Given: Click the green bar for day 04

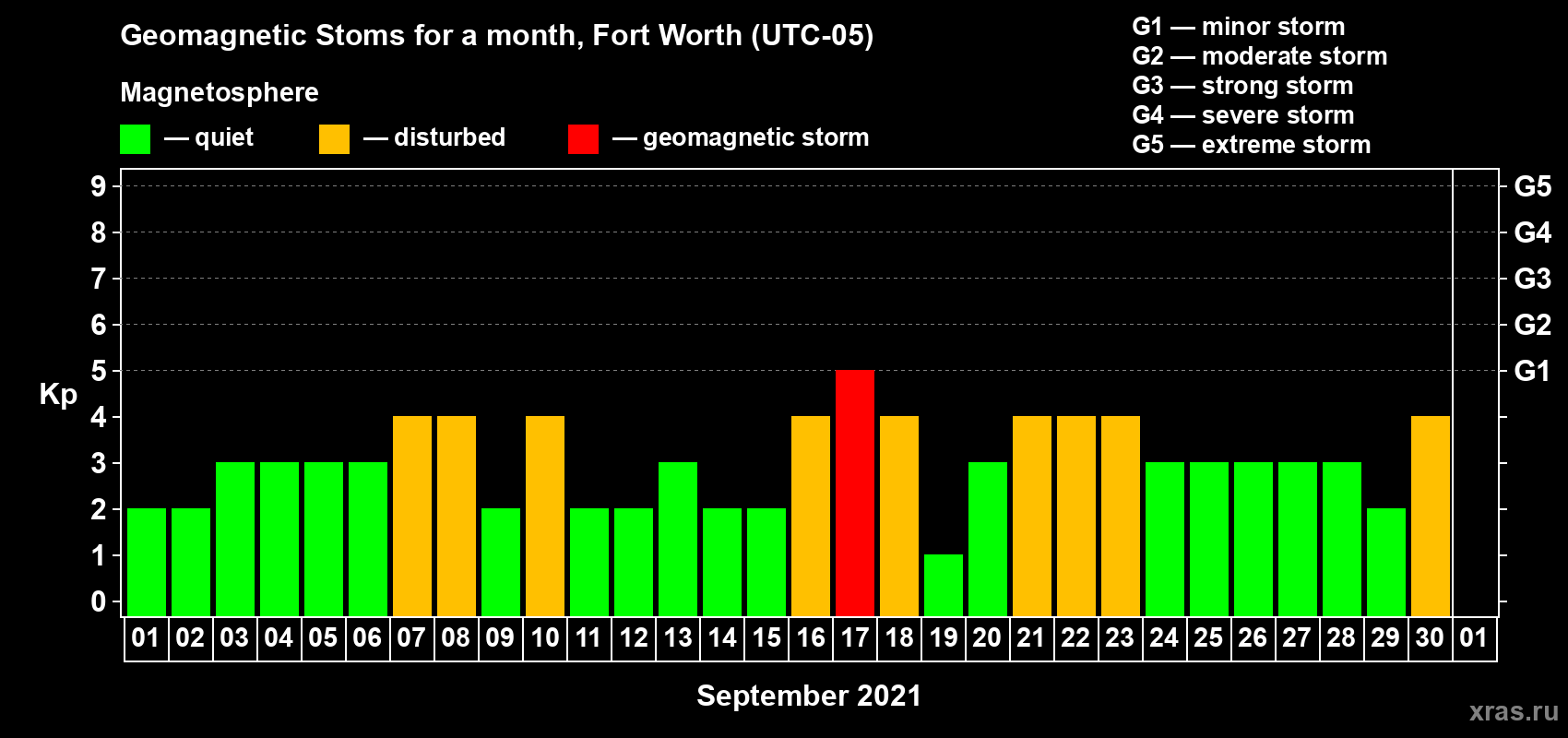Looking at the screenshot, I should click(279, 539).
